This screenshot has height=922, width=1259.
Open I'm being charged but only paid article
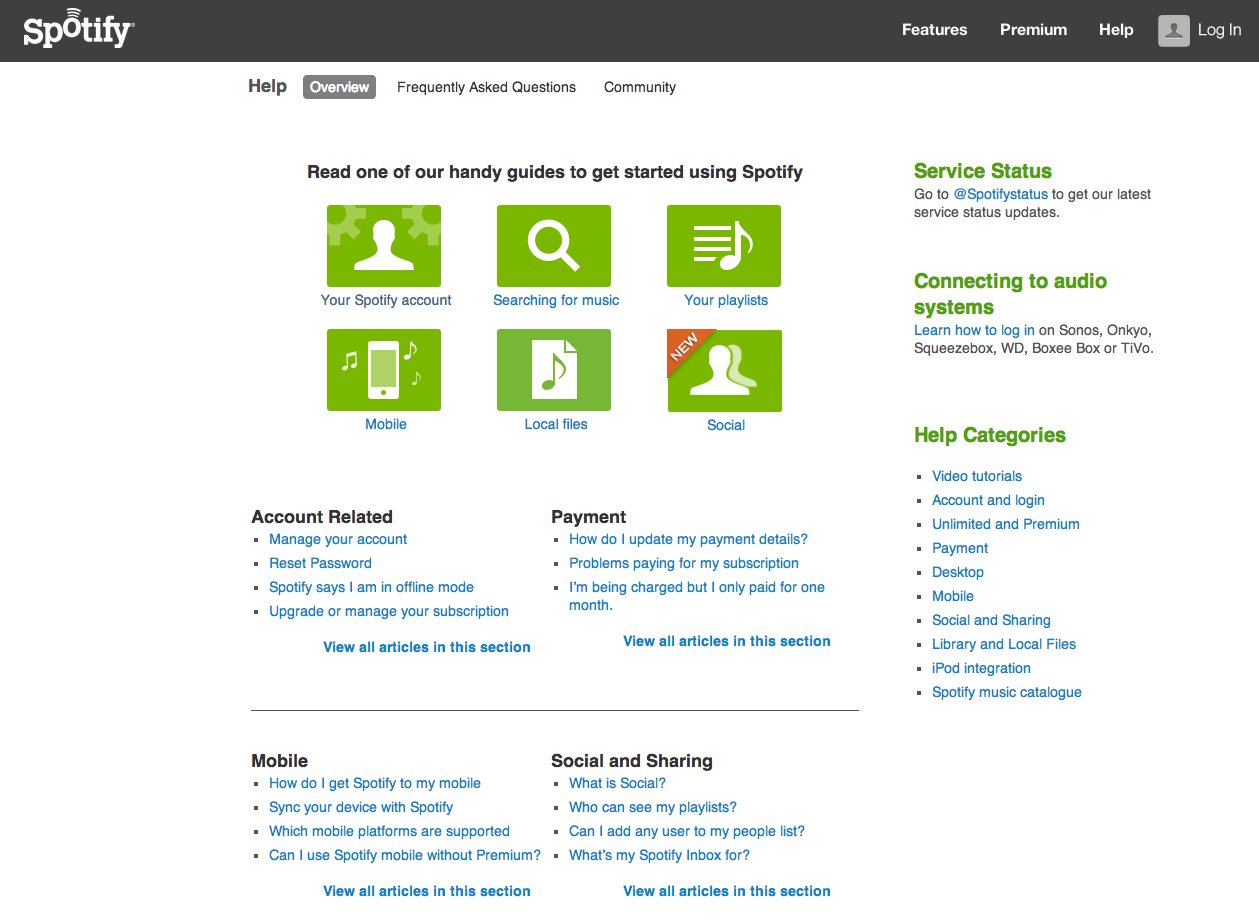(x=697, y=596)
